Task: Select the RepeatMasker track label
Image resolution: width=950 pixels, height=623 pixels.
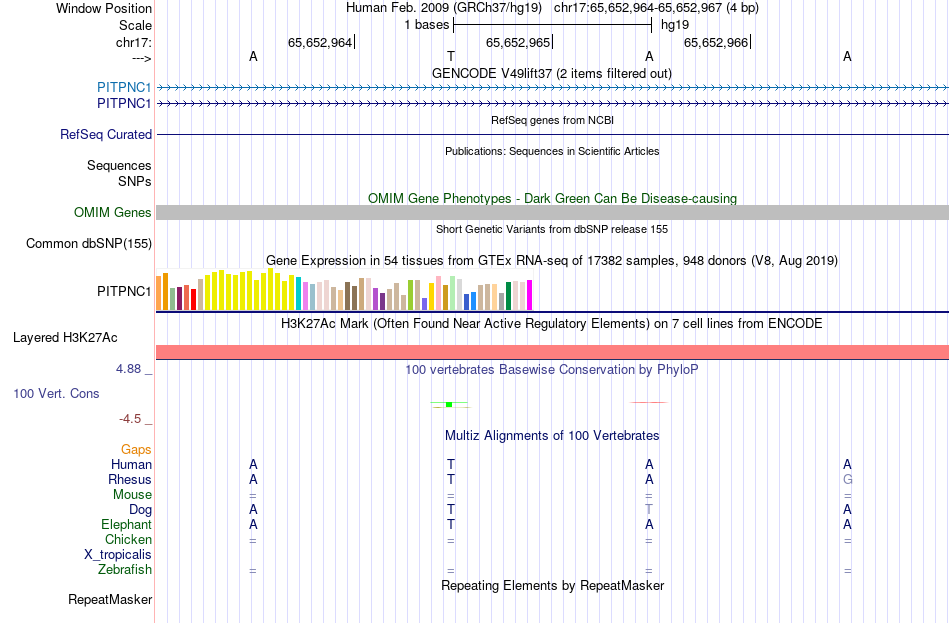Action: [110, 600]
